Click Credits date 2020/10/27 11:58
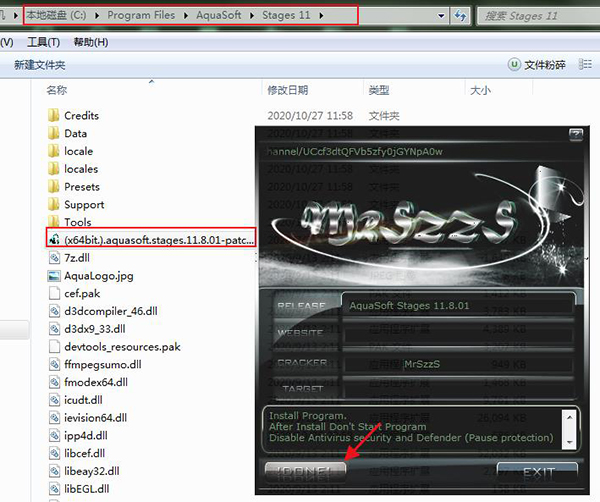This screenshot has height=502, width=600. point(310,116)
